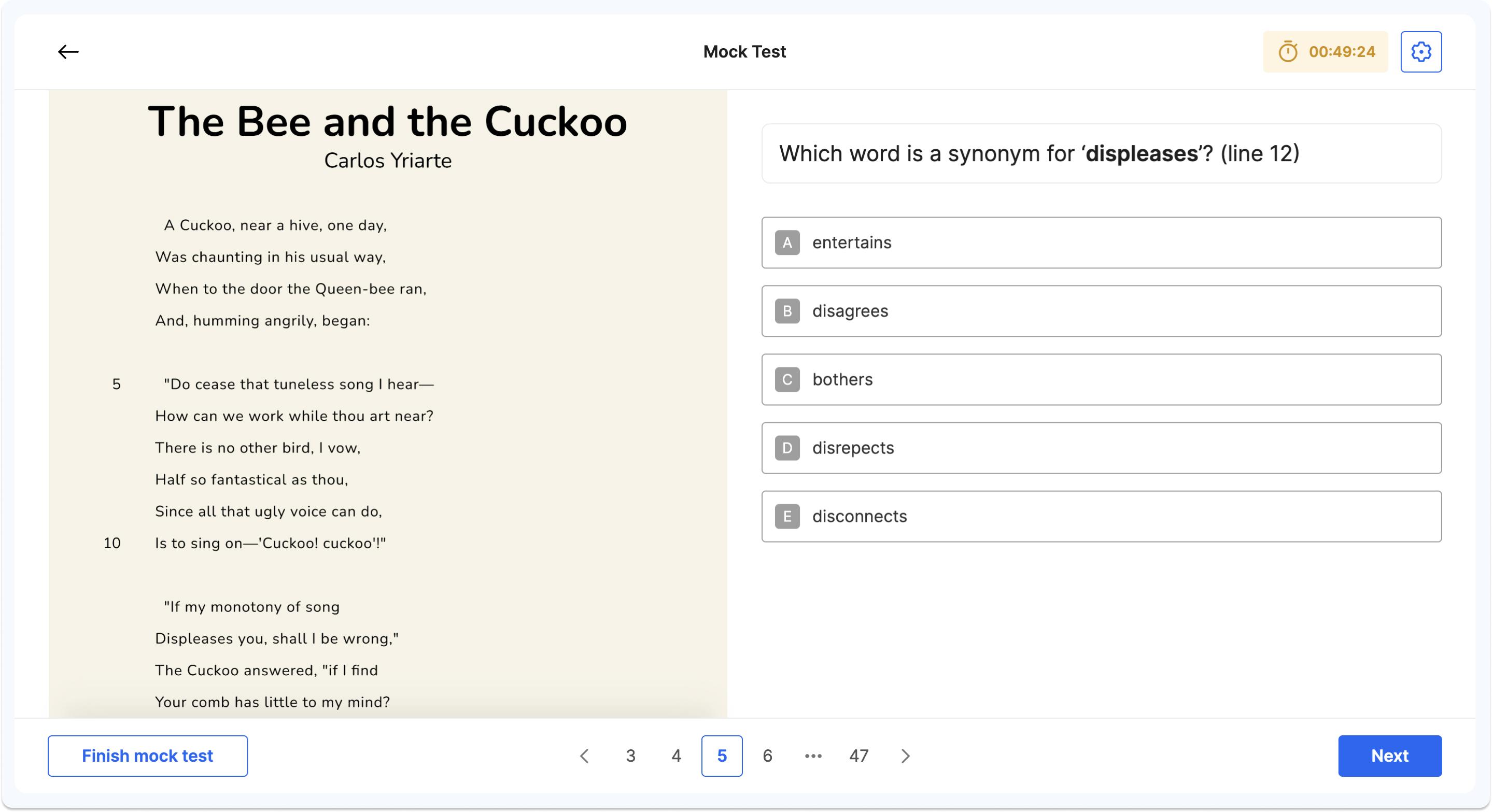Open the settings gear
Screen dimensions: 1492x812
(1421, 51)
